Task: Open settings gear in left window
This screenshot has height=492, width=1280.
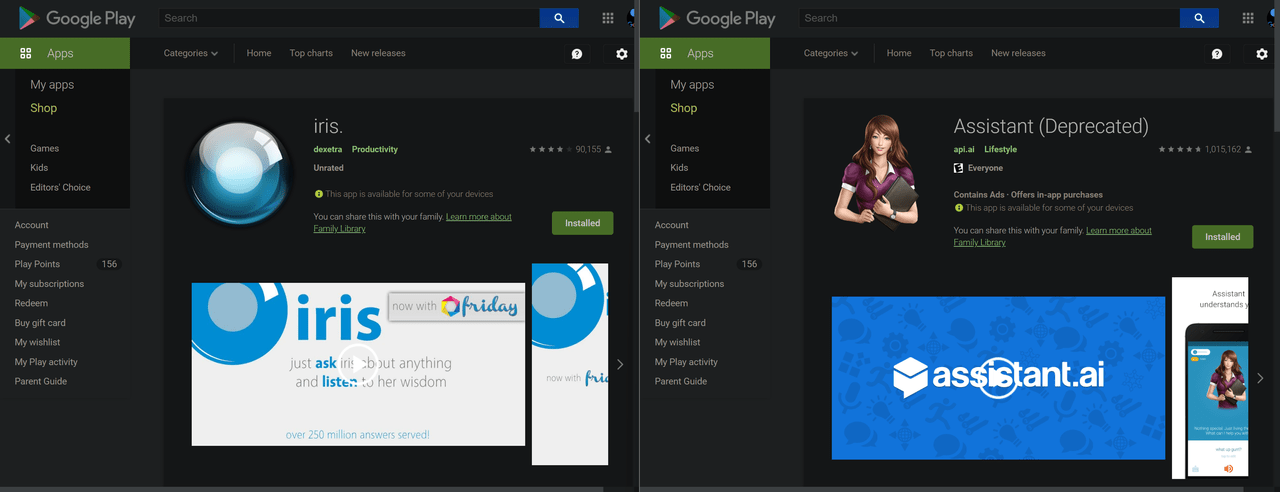Action: (622, 54)
